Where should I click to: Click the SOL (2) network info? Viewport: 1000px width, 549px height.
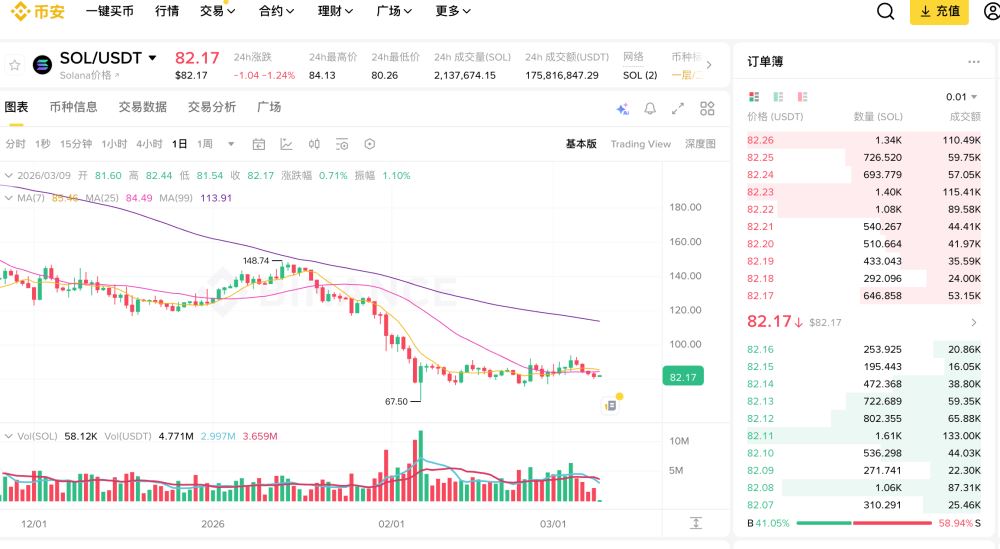(640, 75)
